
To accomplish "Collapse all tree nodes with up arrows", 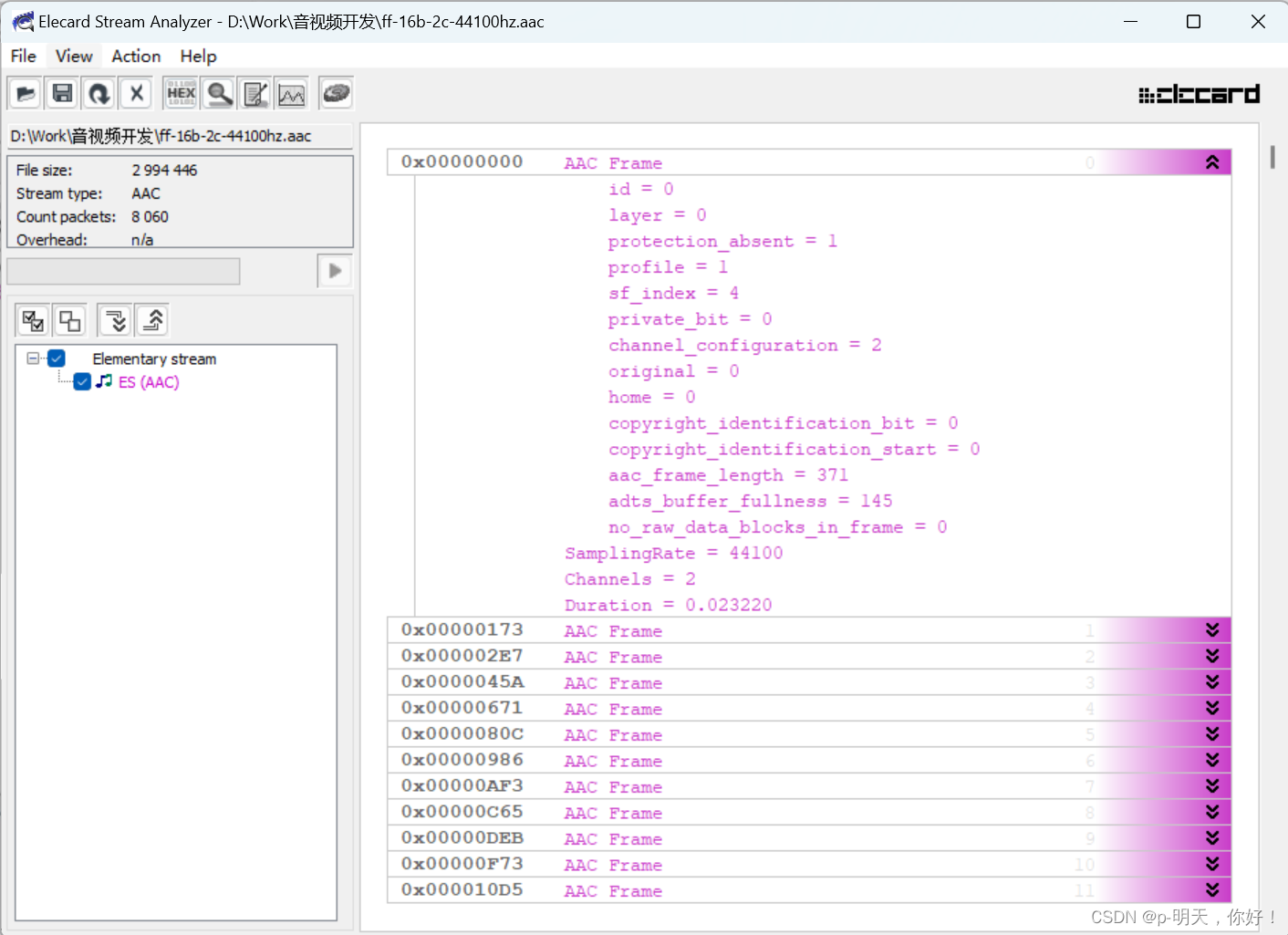I will 152,320.
